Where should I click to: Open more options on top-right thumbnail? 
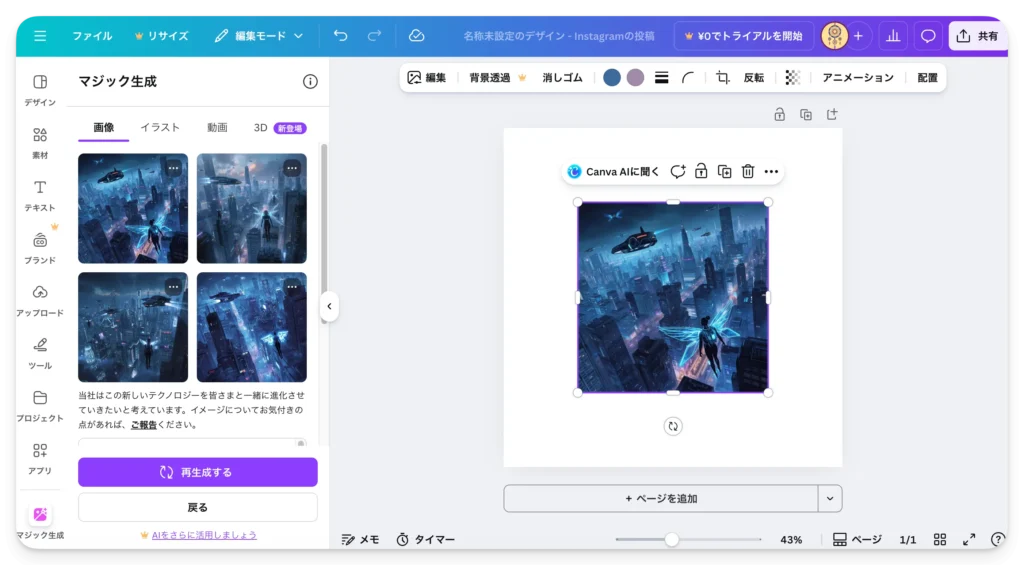(x=292, y=168)
